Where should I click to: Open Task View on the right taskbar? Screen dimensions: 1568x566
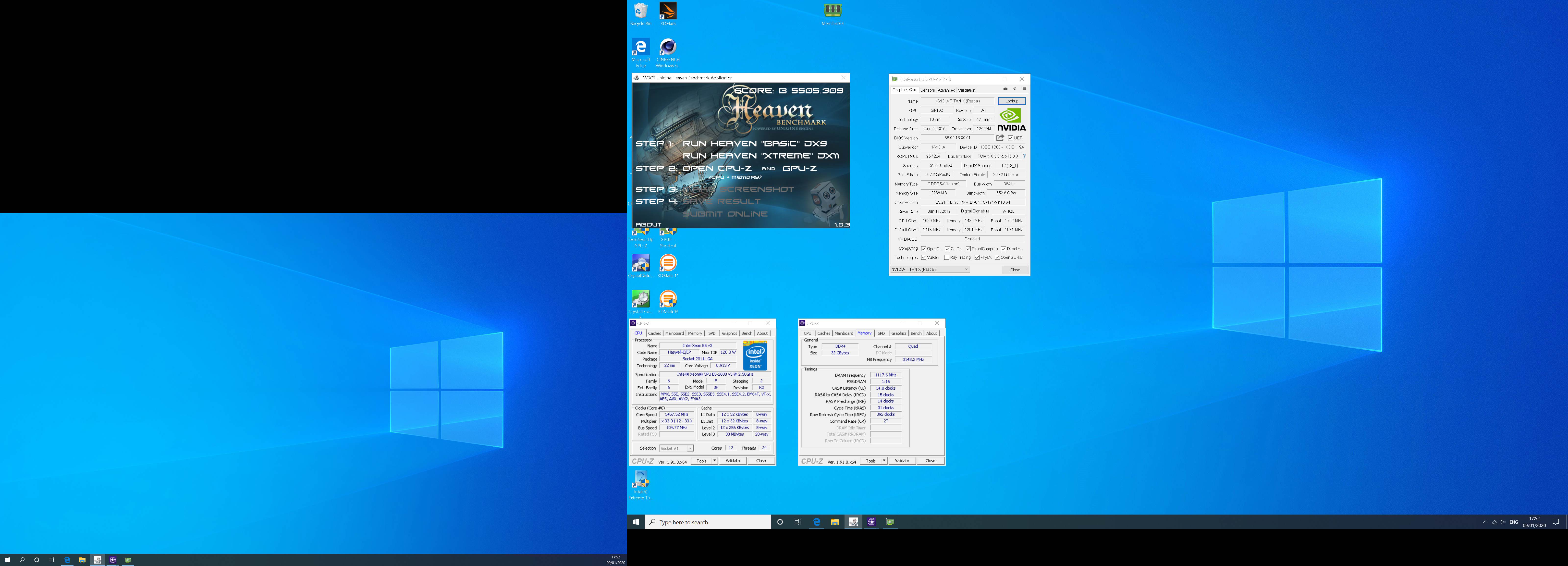pos(797,522)
